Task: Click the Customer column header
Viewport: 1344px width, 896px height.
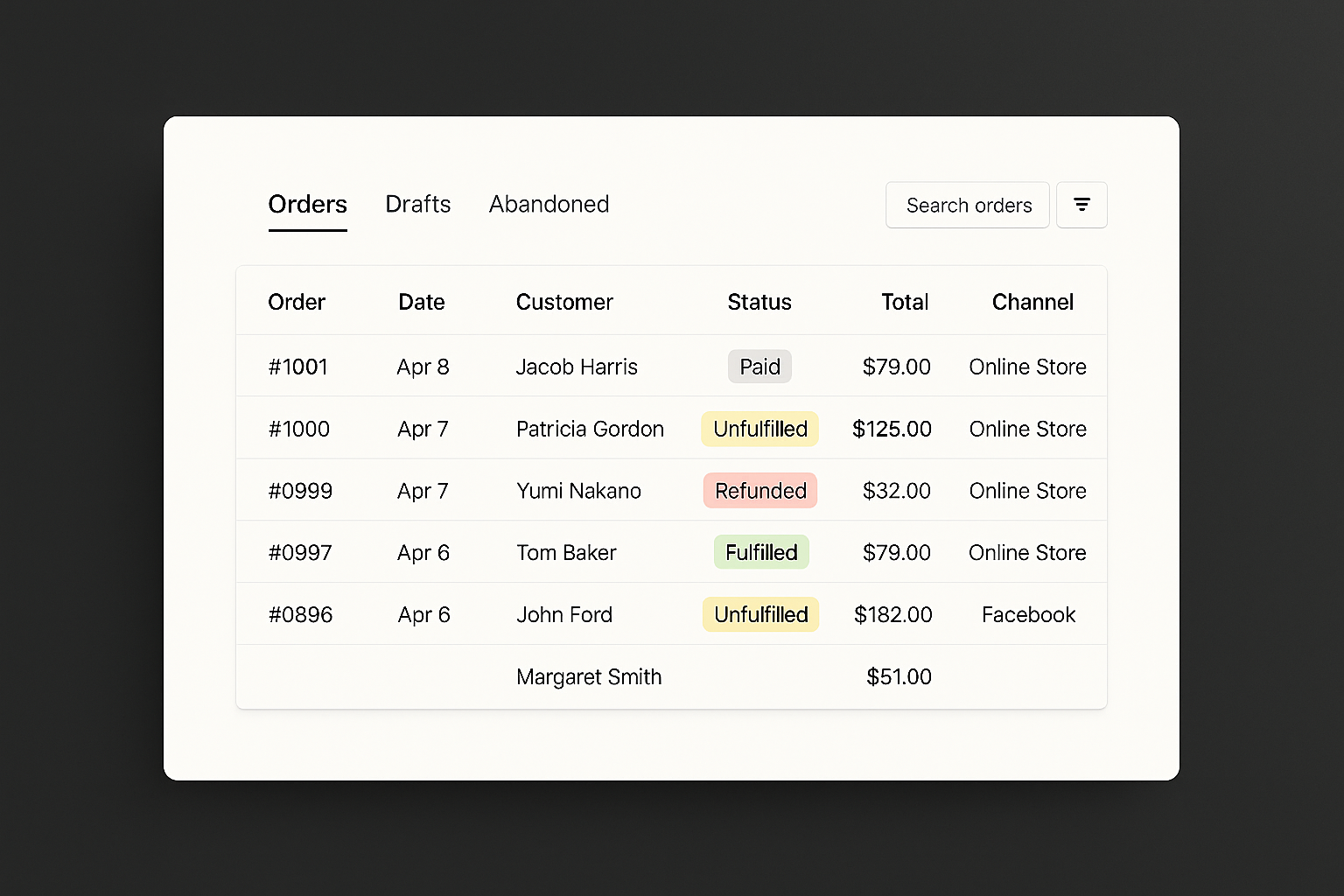Action: click(564, 302)
